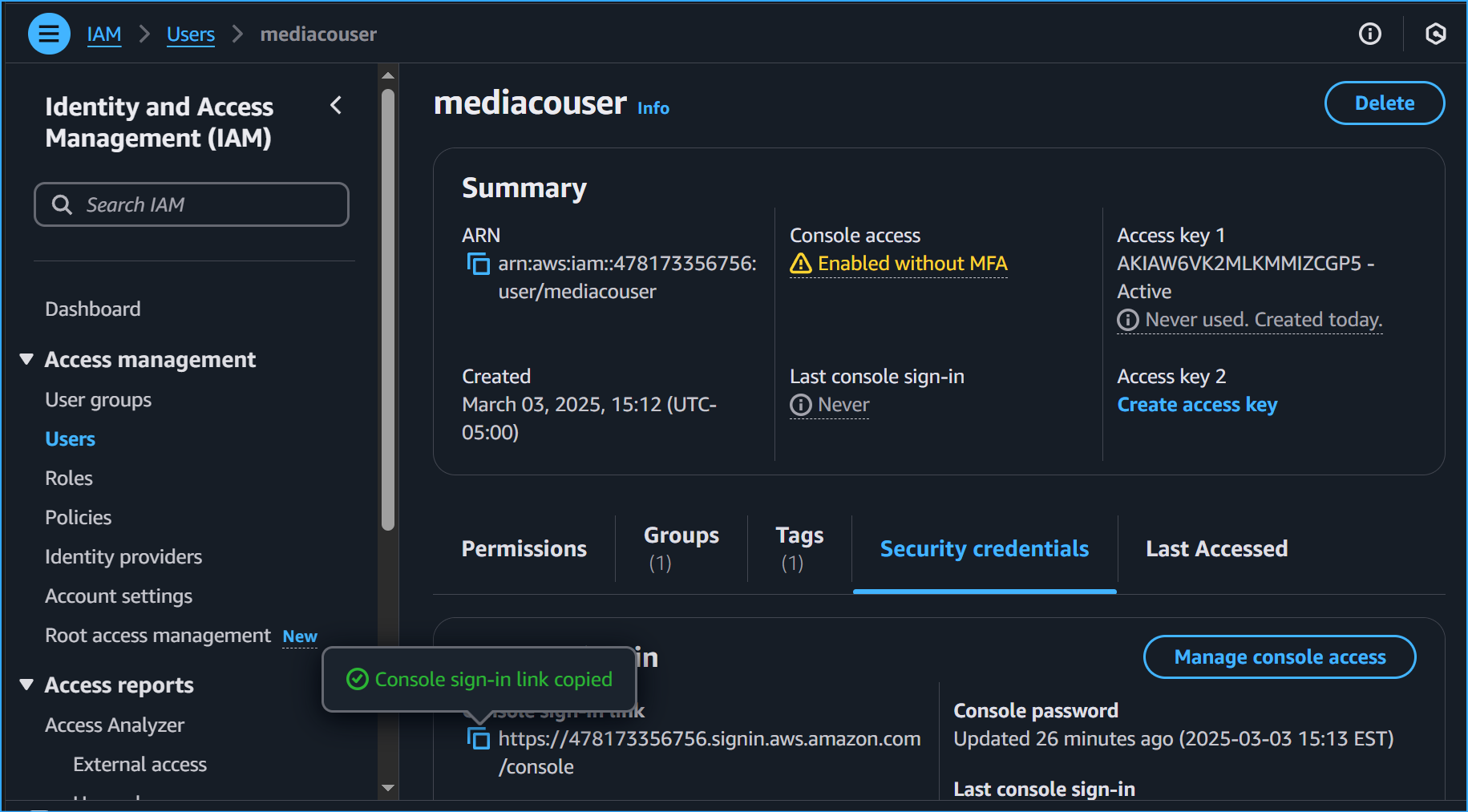Copy the user ARN with copy icon

479,264
